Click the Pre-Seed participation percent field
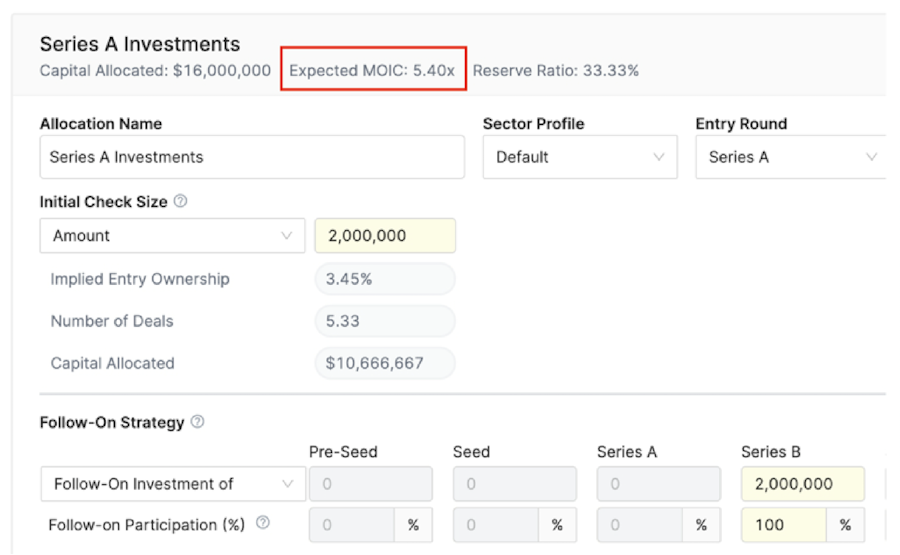Image resolution: width=900 pixels, height=555 pixels. [x=352, y=525]
